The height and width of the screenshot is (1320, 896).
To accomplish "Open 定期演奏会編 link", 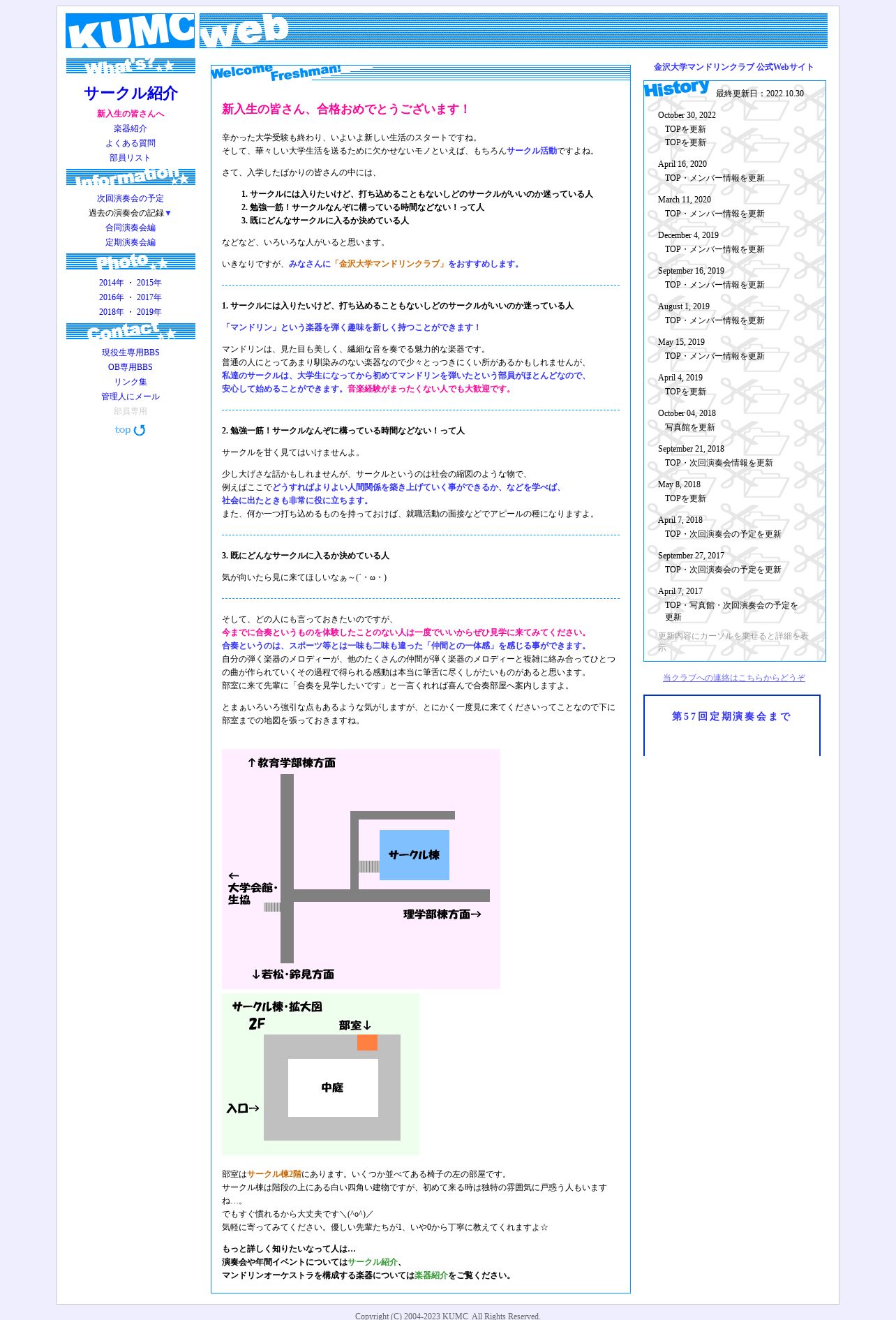I will click(130, 242).
